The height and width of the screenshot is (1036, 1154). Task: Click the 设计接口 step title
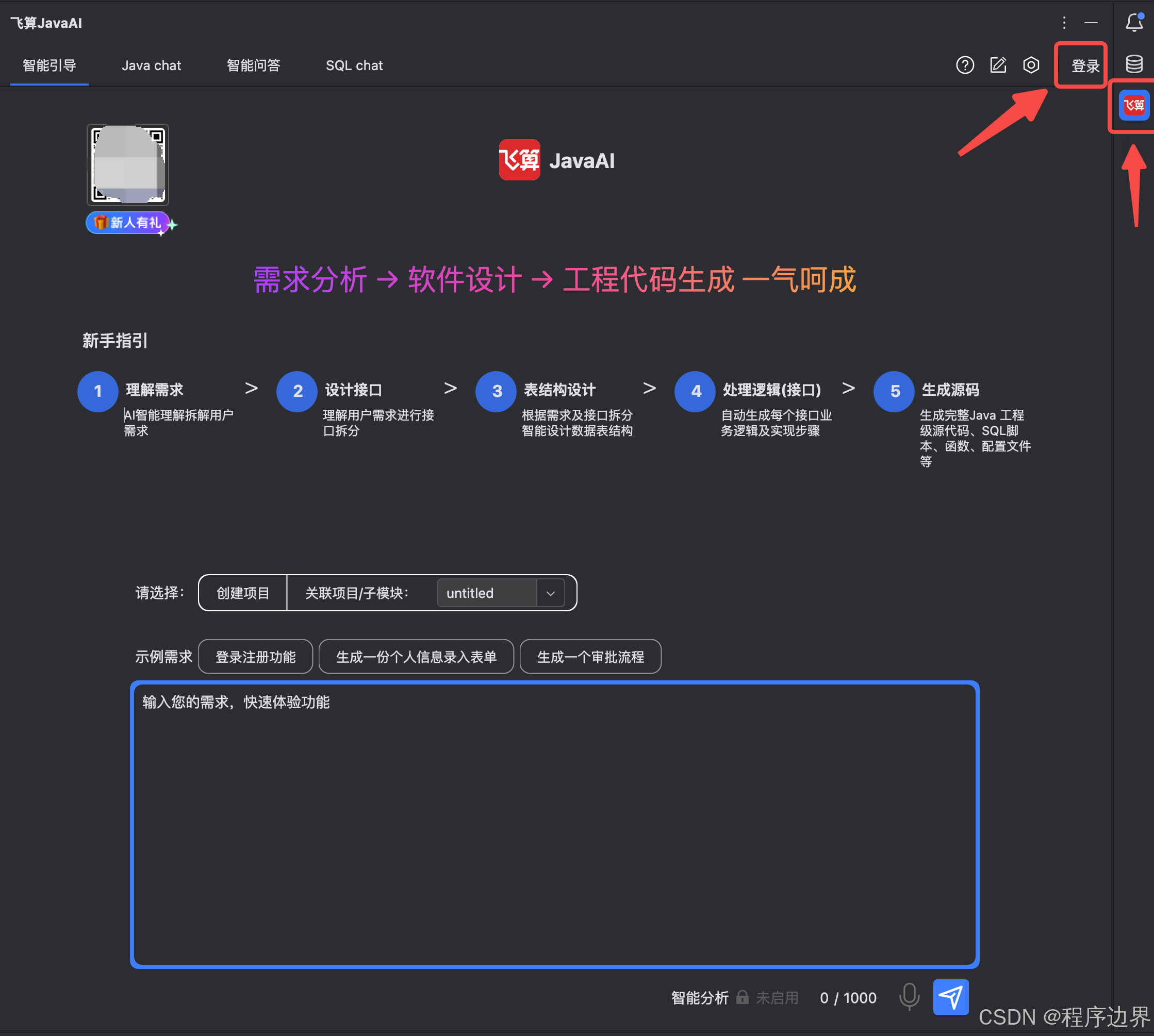point(354,390)
